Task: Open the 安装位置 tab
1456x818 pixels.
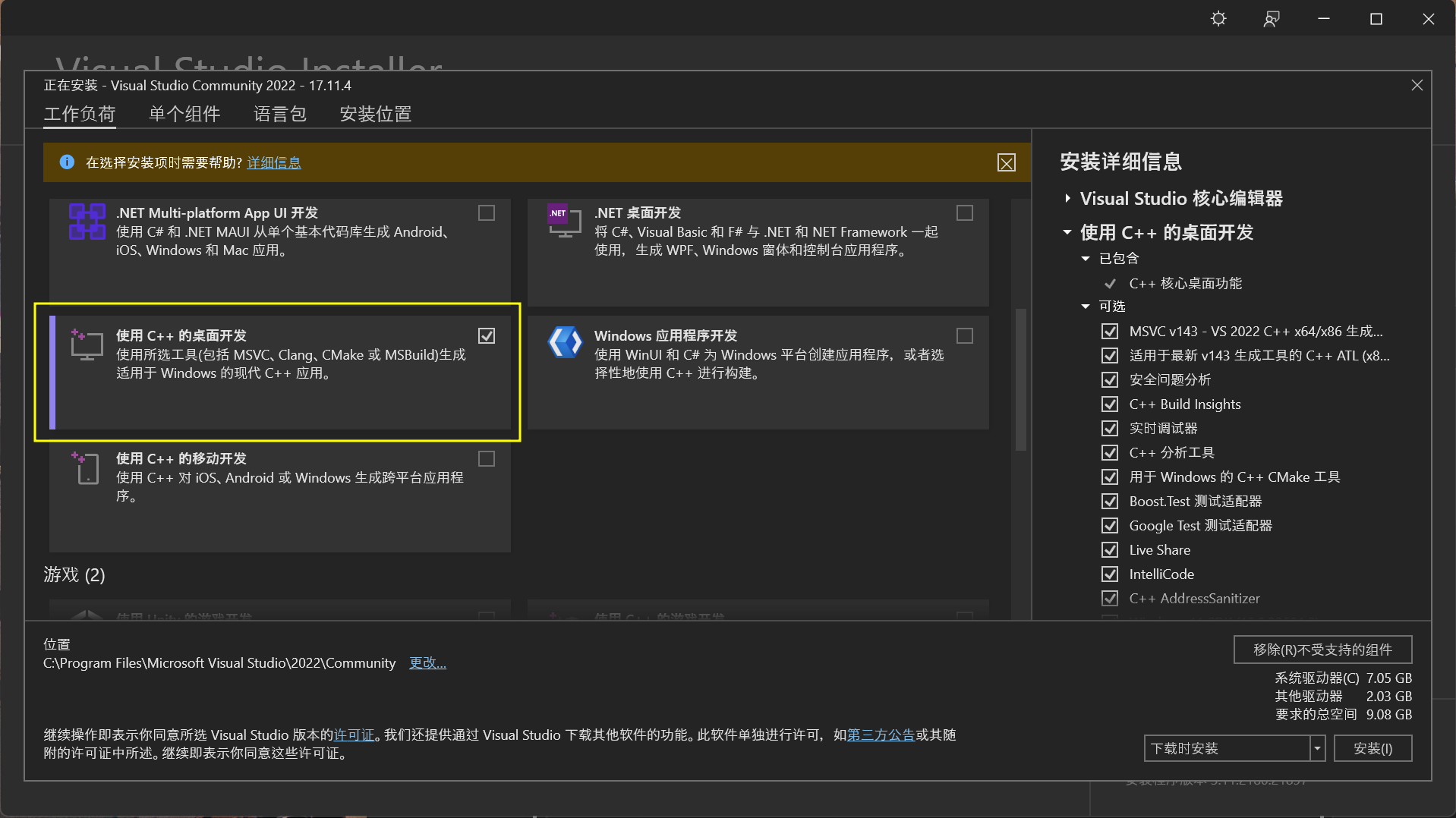Action: click(375, 115)
